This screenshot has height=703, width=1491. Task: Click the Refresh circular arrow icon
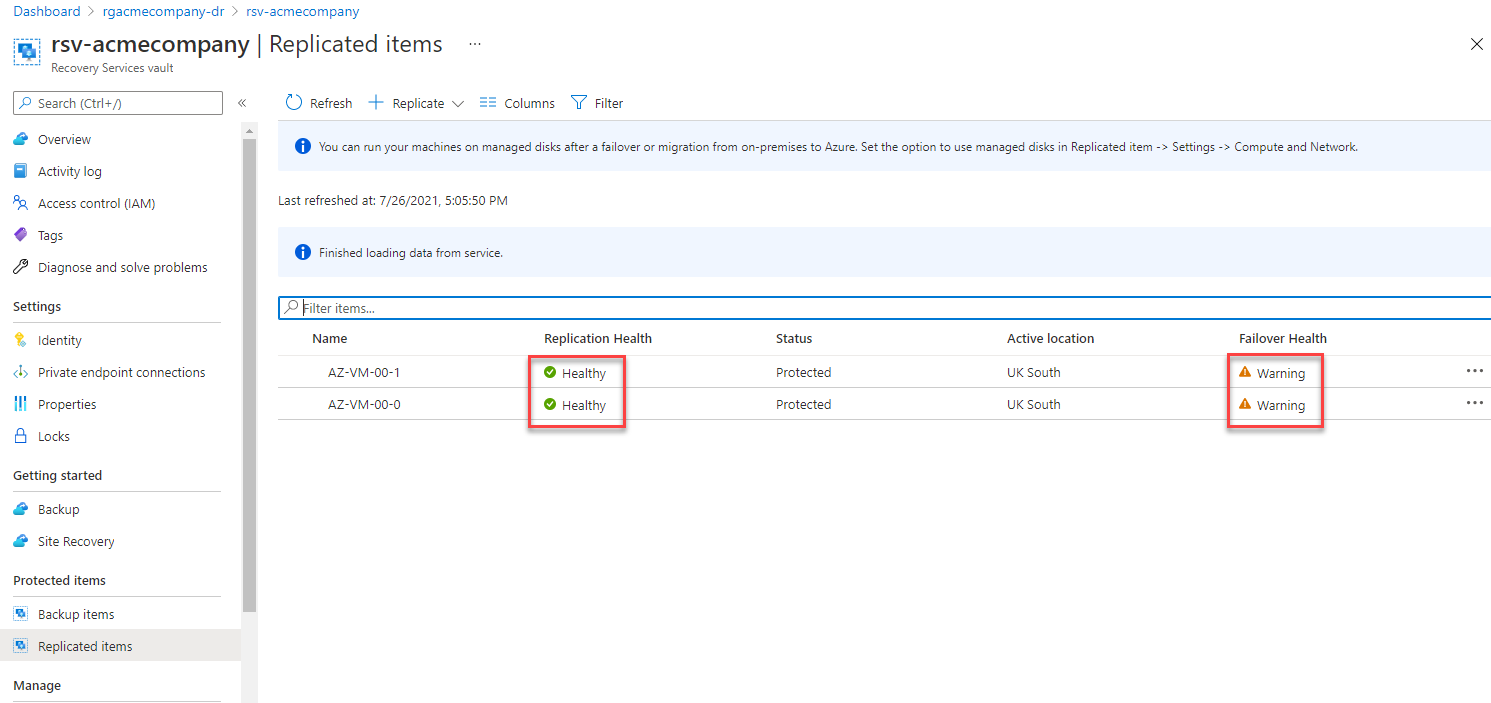pyautogui.click(x=294, y=103)
